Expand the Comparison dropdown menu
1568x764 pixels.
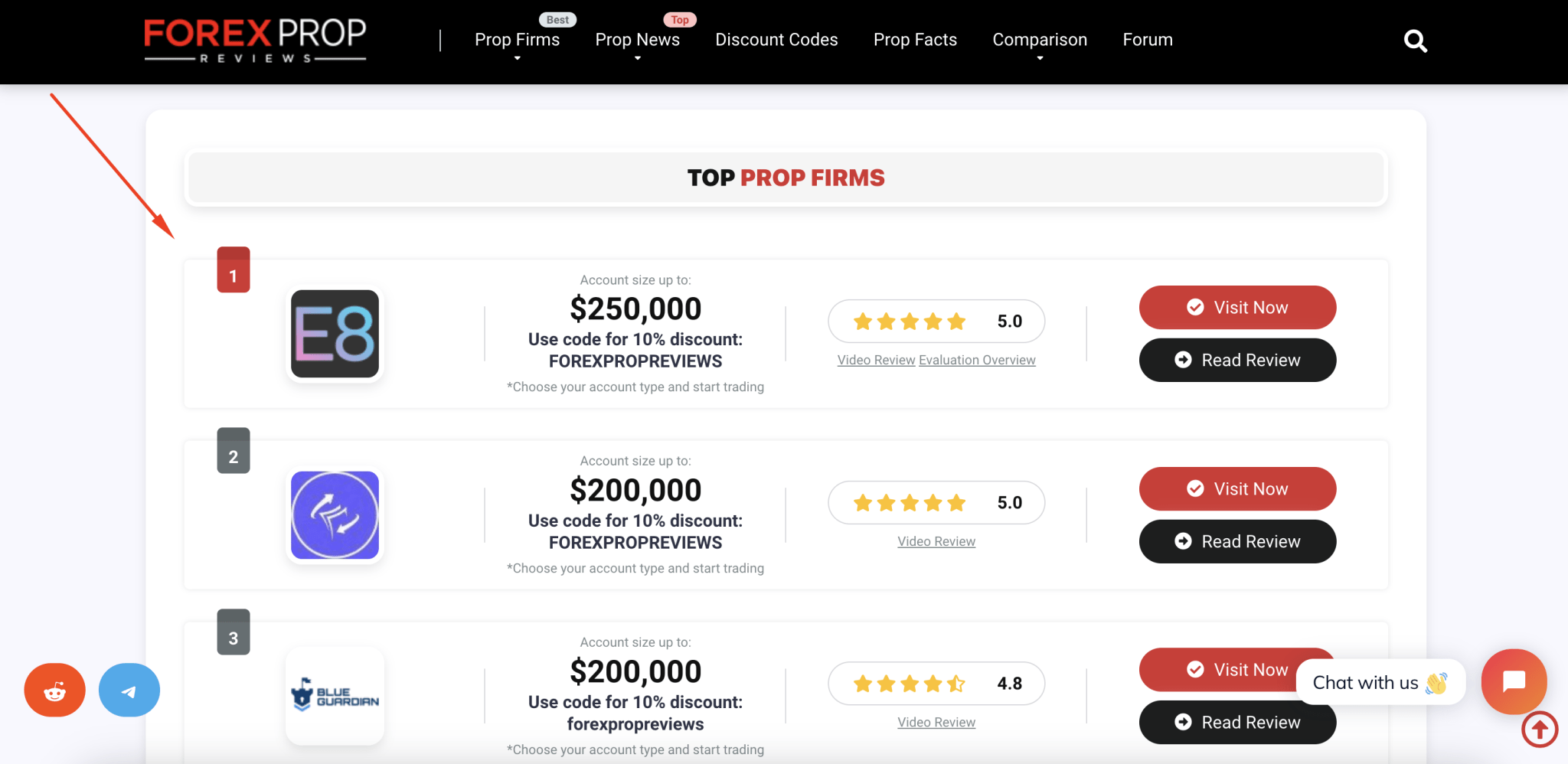(1040, 40)
